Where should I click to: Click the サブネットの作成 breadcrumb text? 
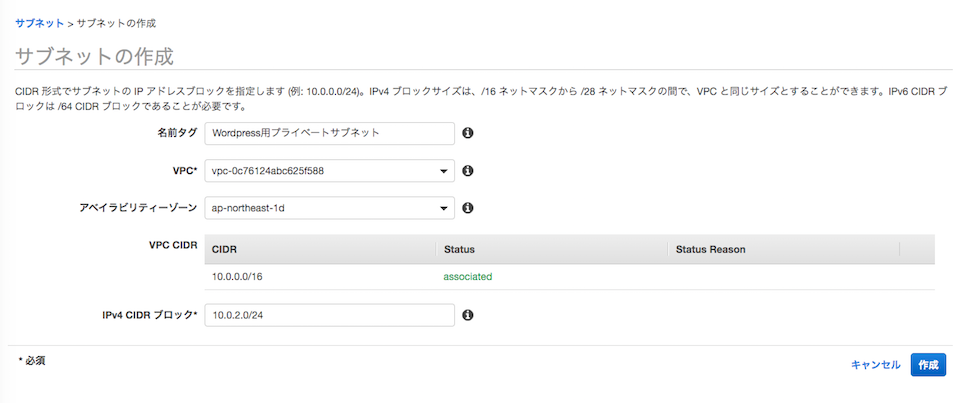[116, 23]
